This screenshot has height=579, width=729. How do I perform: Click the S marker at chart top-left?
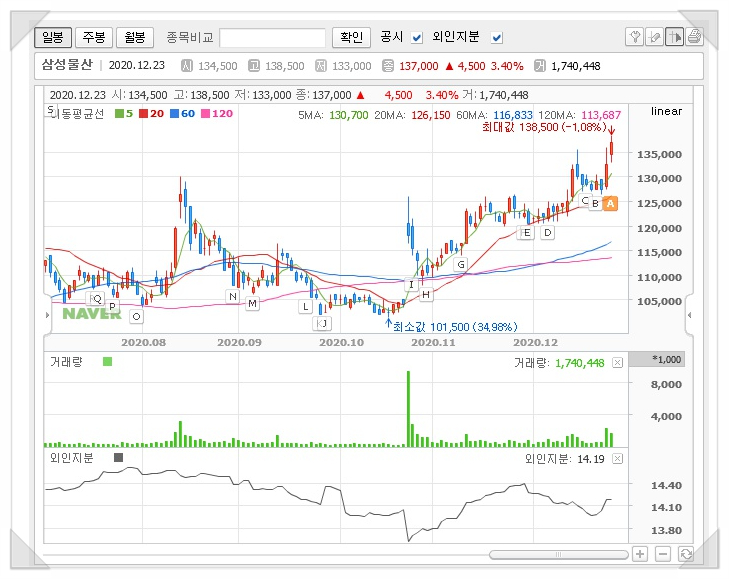(x=50, y=110)
